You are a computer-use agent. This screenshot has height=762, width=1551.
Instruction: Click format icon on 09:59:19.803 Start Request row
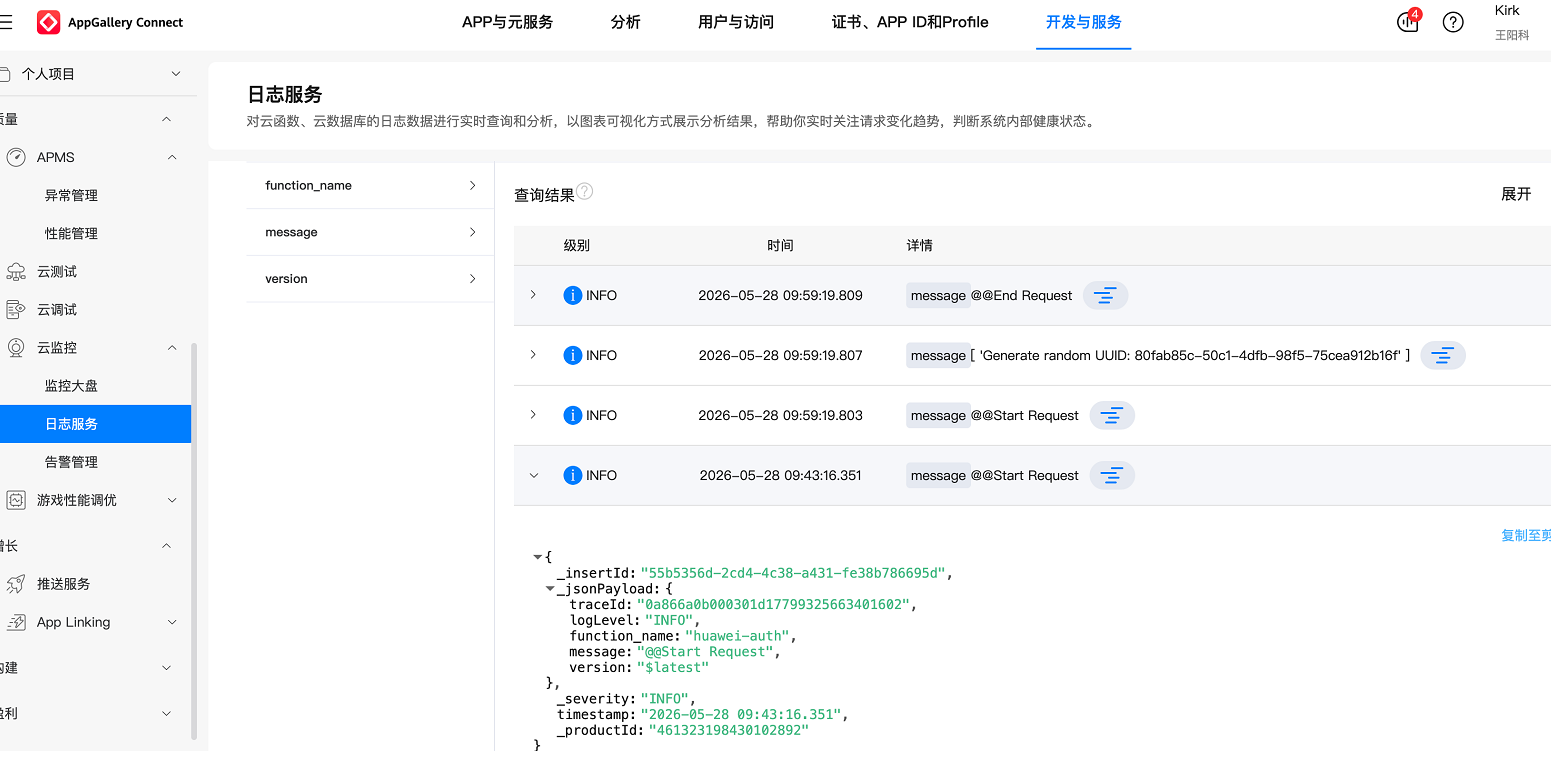(x=1111, y=415)
